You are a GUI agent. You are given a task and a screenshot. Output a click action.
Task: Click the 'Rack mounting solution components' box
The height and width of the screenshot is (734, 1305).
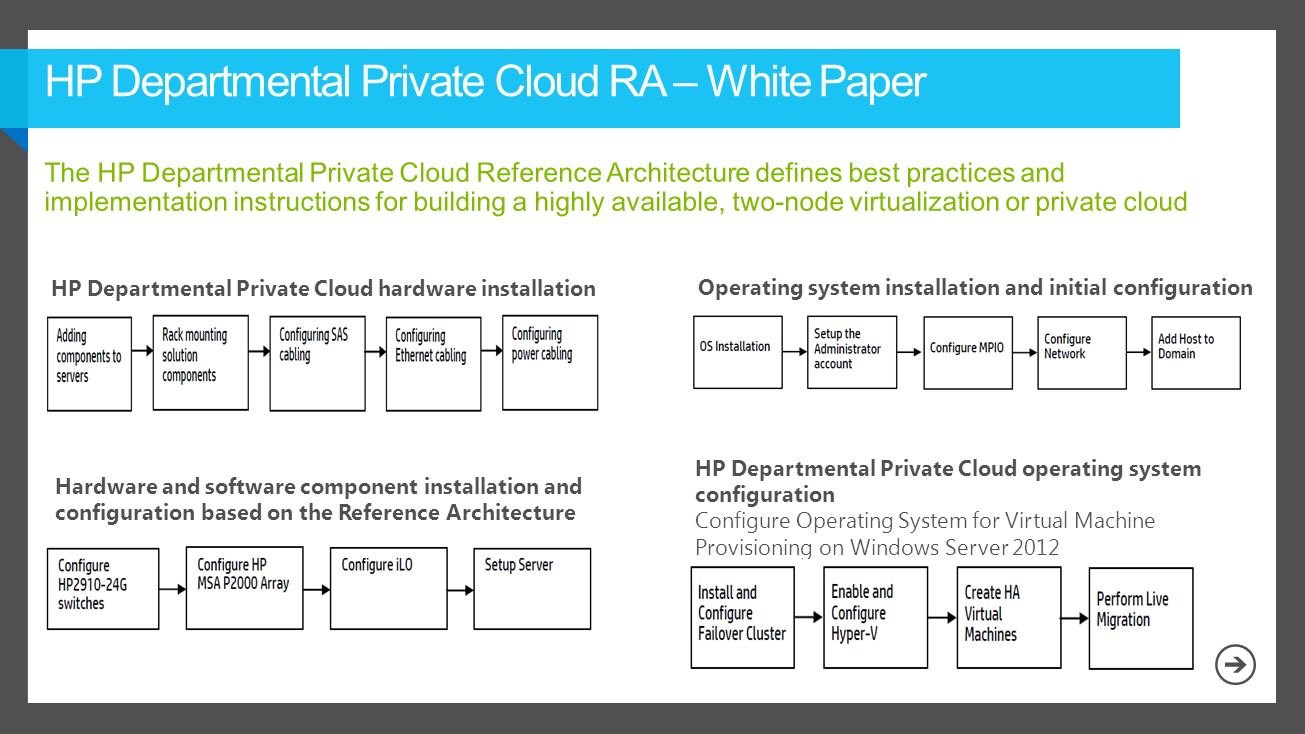point(201,363)
